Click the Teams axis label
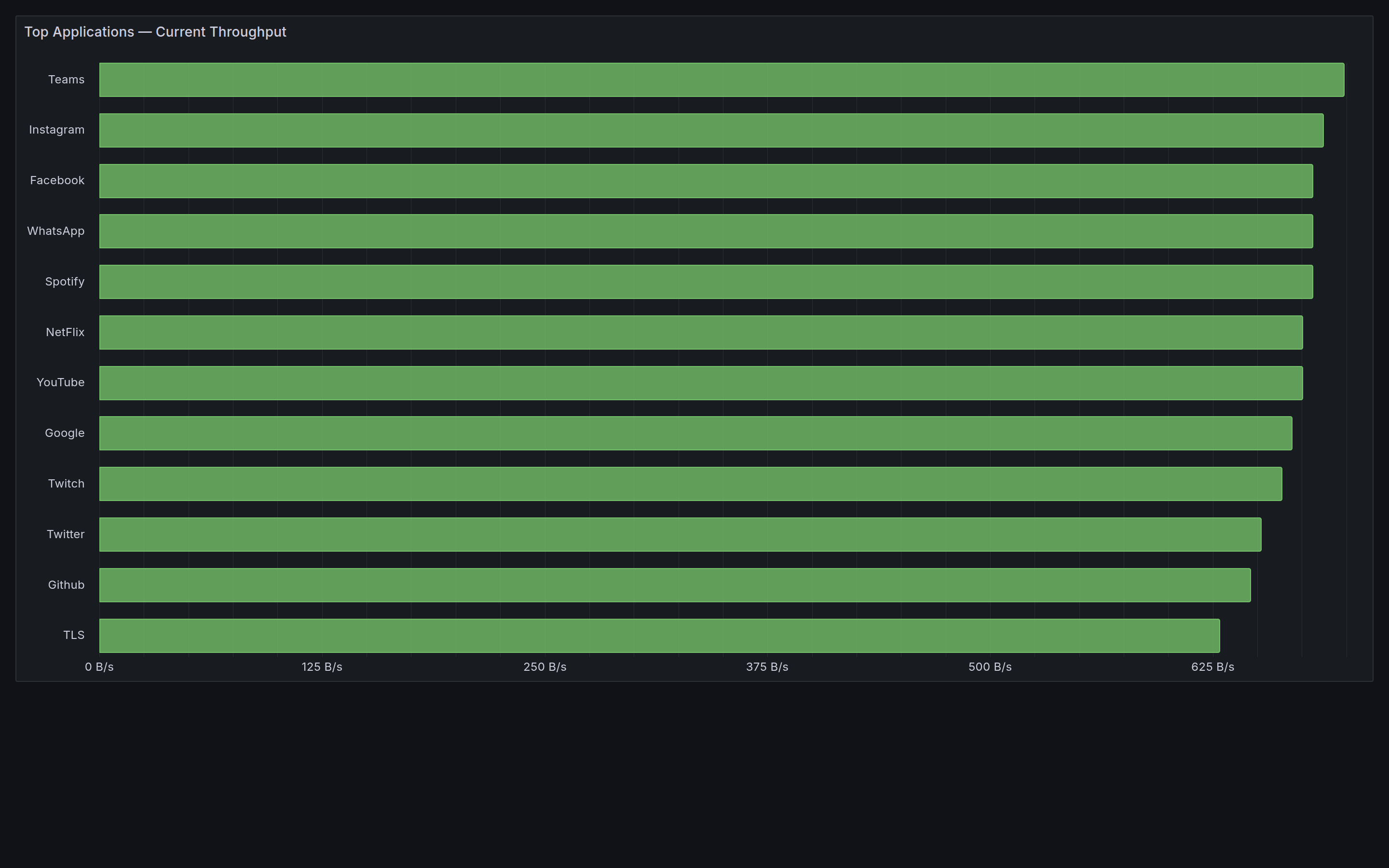 [x=66, y=79]
